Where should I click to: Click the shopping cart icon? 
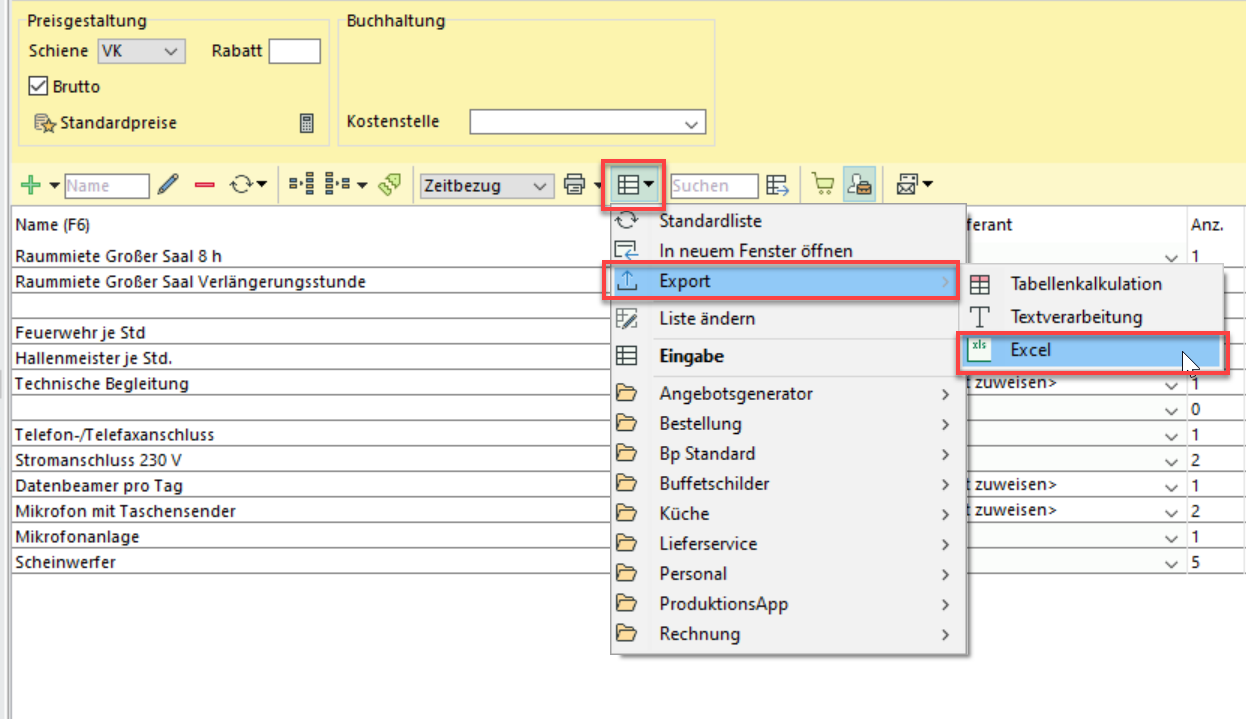tap(823, 185)
